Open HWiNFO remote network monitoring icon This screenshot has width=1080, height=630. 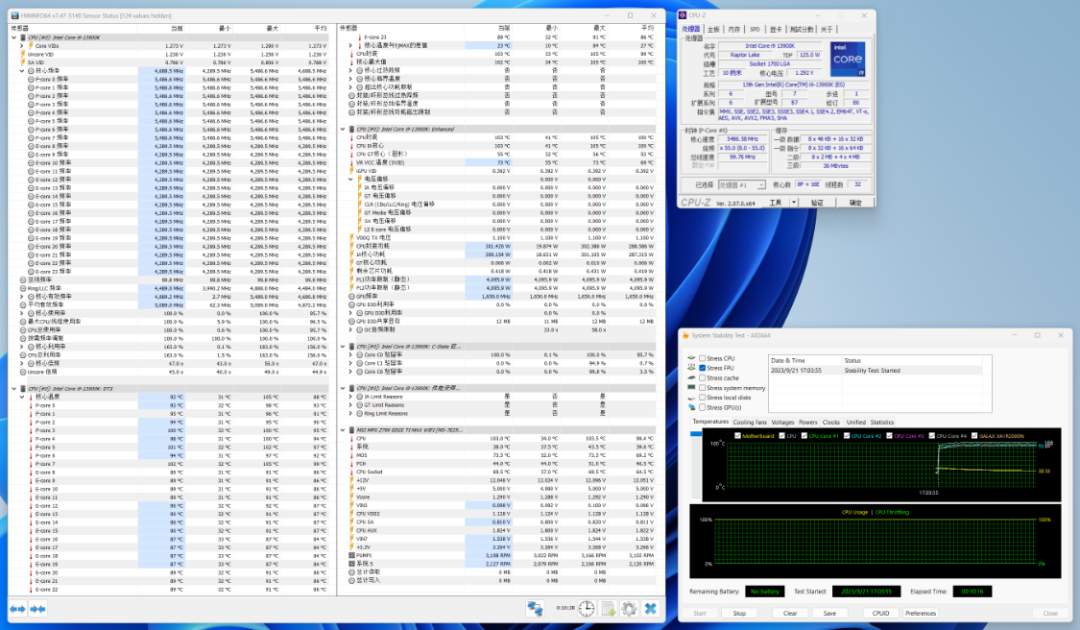[536, 608]
